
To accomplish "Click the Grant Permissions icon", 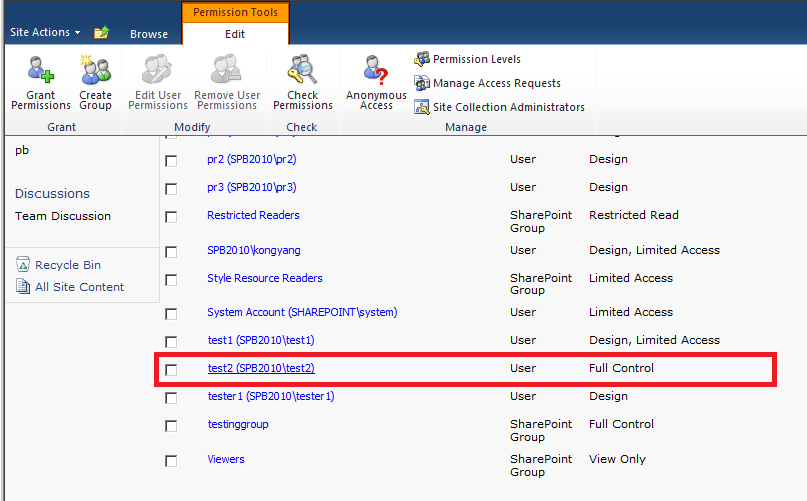I will (x=41, y=70).
